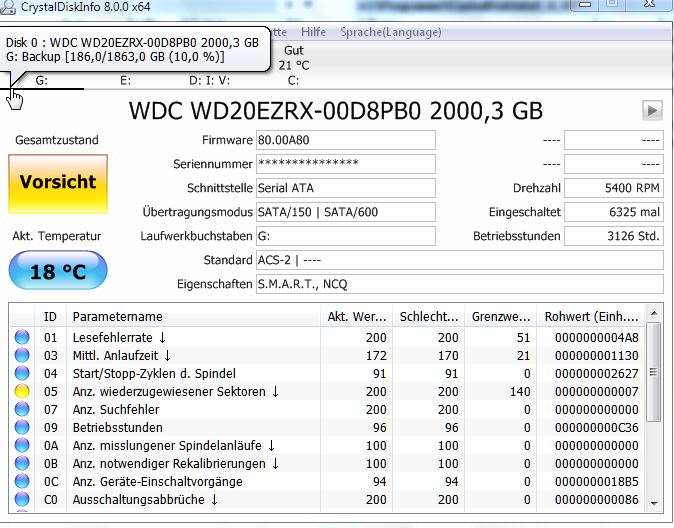674x528 pixels.
Task: Select Anz. misslungener Spindelanläufe row
Action: pos(174,446)
